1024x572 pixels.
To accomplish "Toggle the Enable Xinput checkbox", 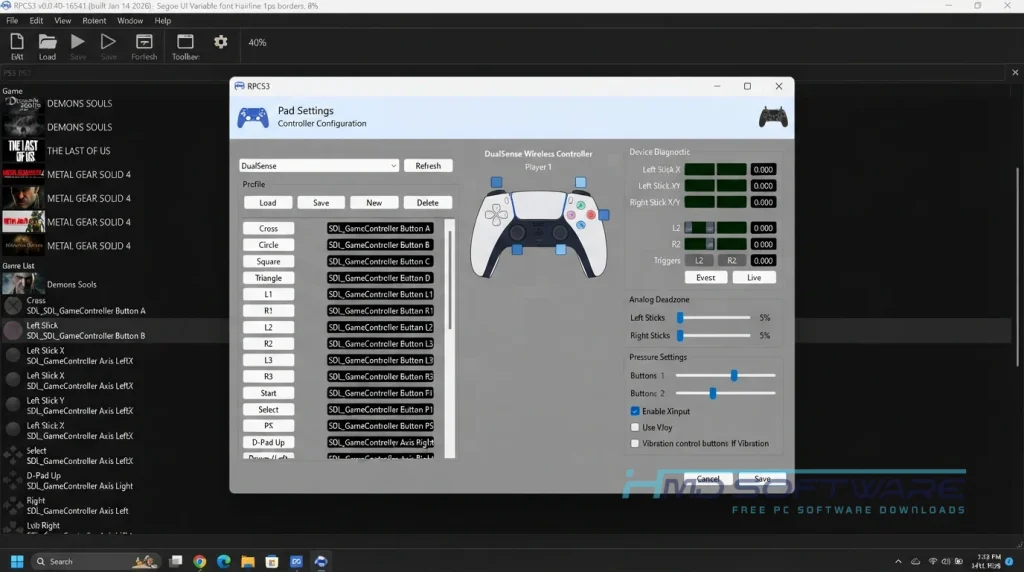I will tap(635, 411).
